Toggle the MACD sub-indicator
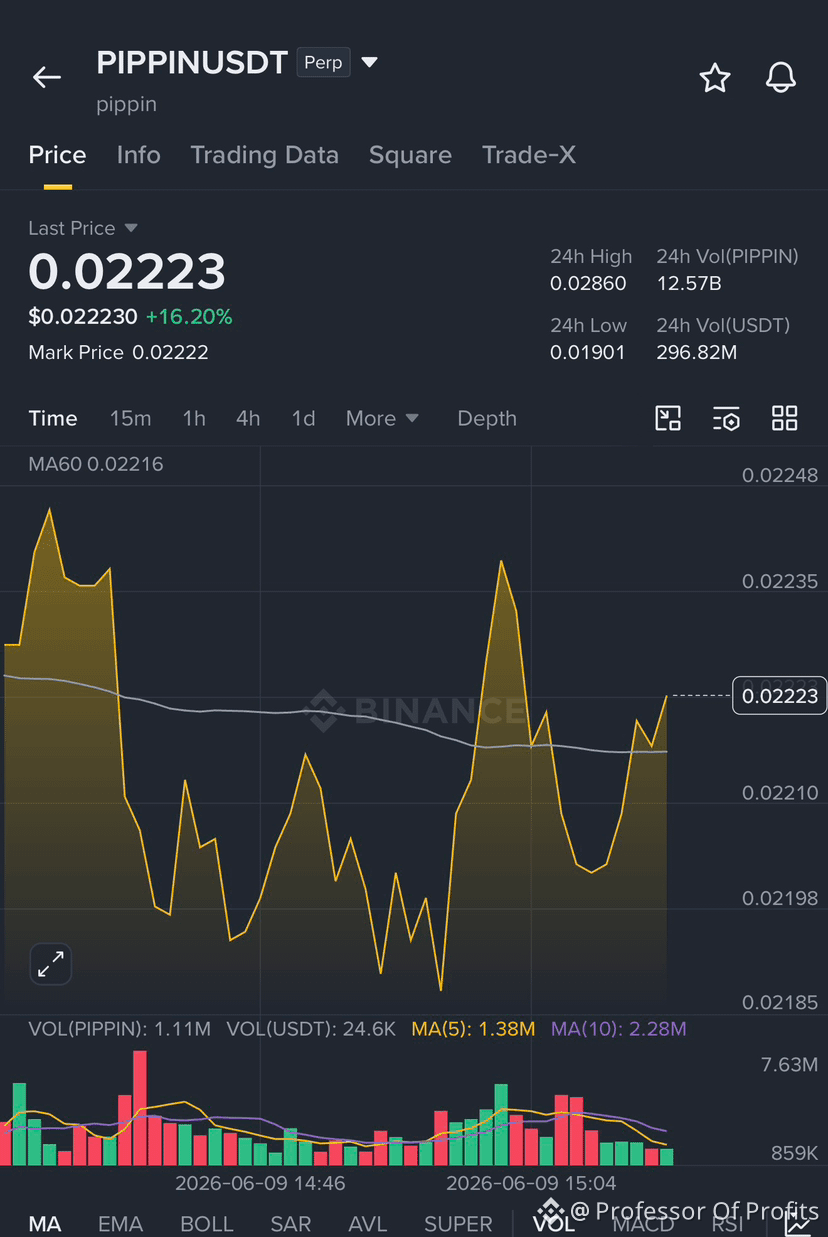Image resolution: width=828 pixels, height=1237 pixels. (x=643, y=1224)
